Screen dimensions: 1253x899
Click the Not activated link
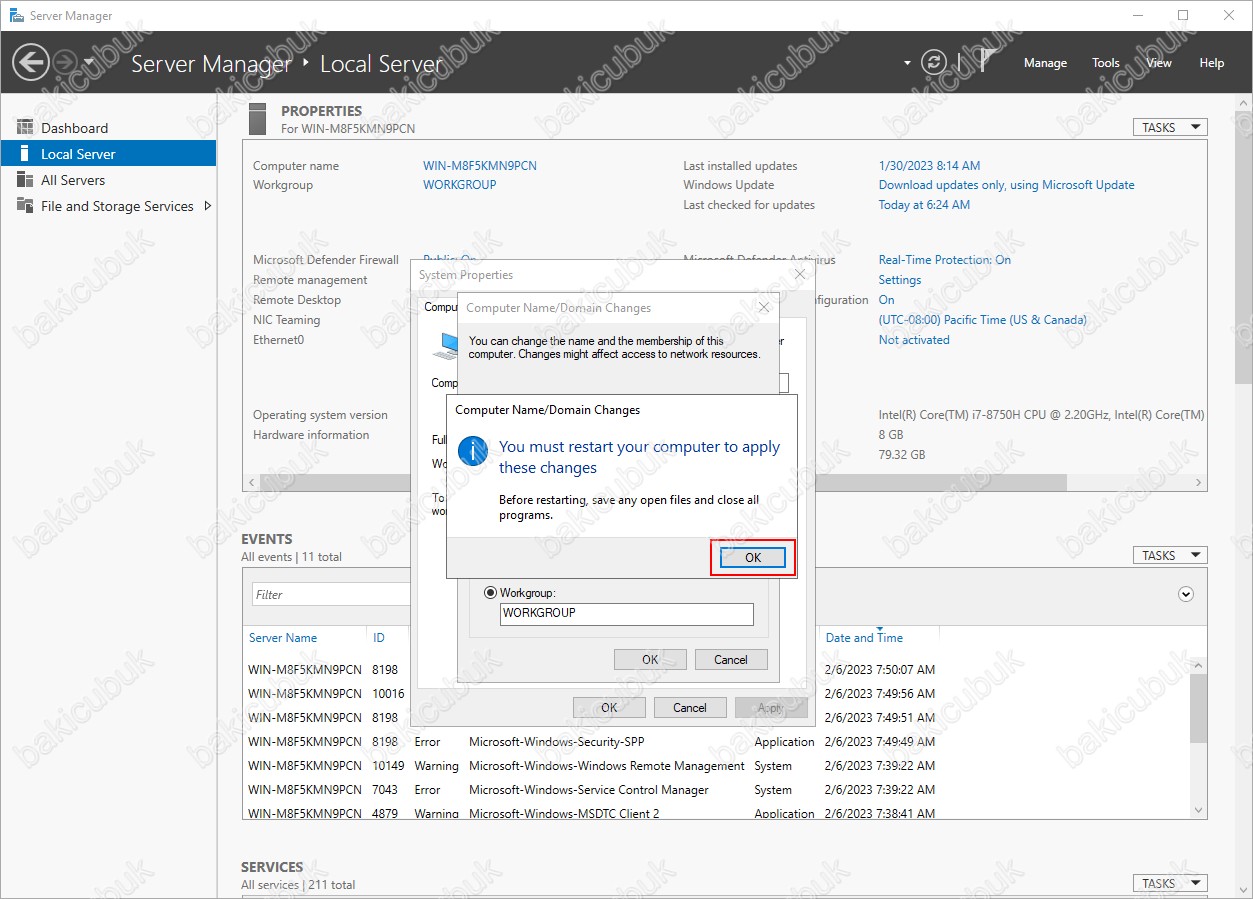coord(914,340)
